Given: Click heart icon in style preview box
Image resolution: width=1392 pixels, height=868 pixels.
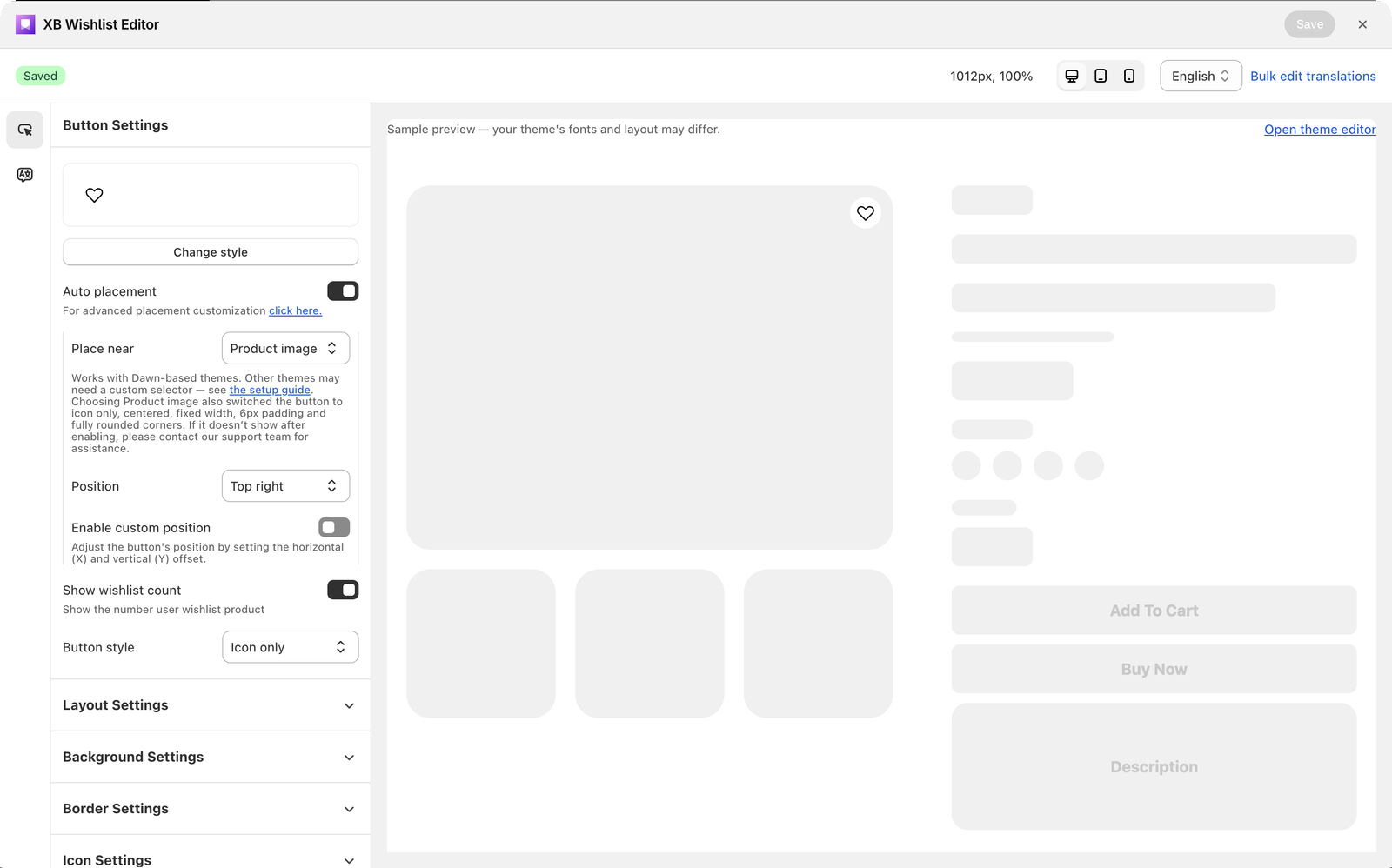Looking at the screenshot, I should pyautogui.click(x=94, y=195).
